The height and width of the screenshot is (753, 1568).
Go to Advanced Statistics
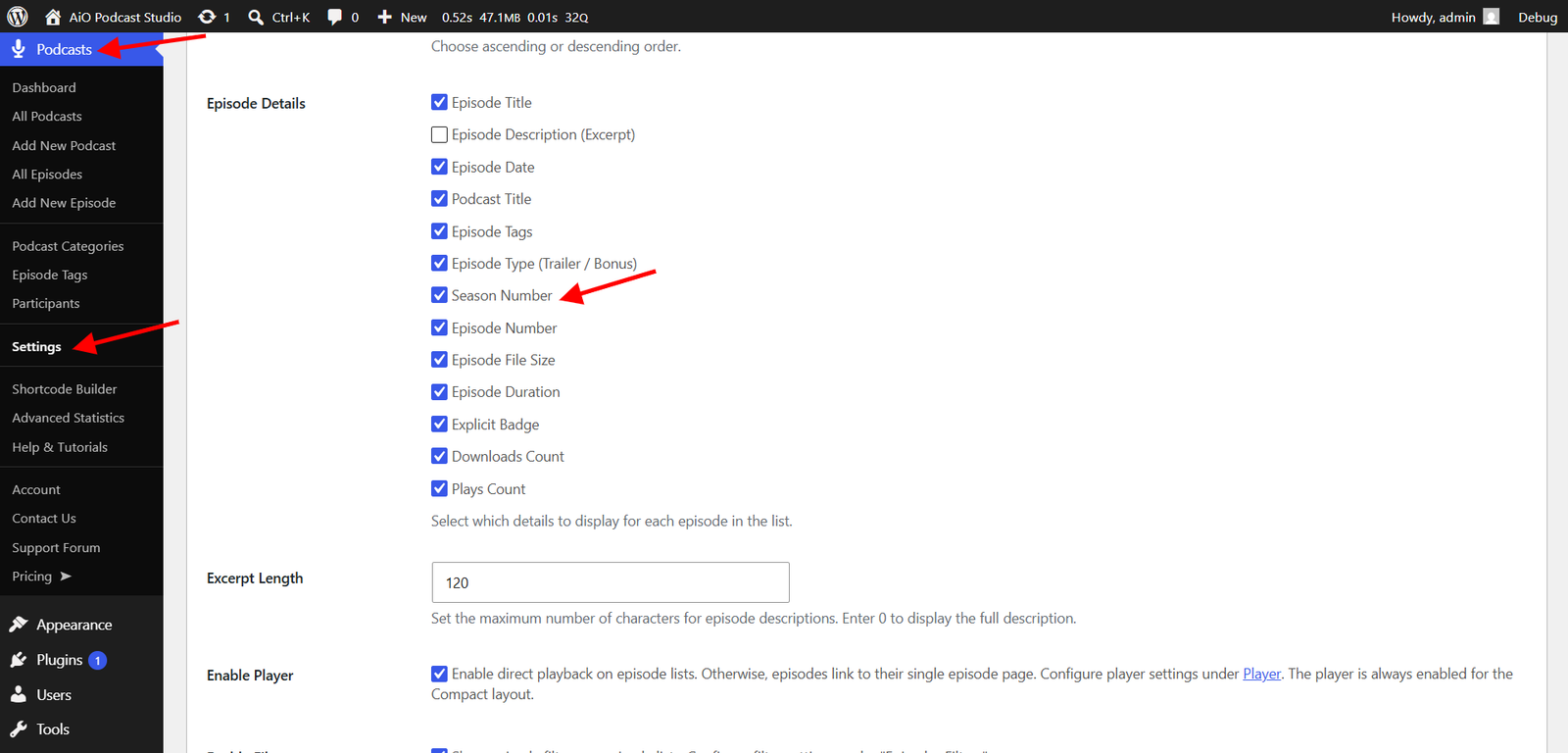coord(69,418)
